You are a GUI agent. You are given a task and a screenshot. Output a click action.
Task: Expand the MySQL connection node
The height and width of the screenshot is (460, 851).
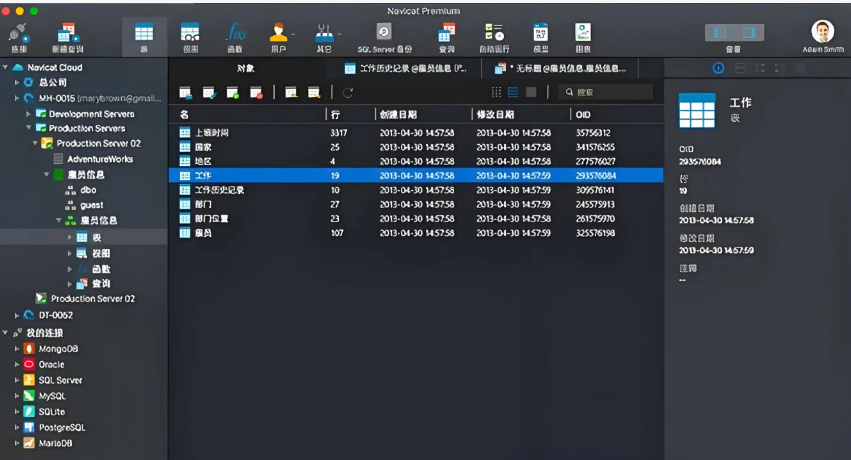[17, 396]
